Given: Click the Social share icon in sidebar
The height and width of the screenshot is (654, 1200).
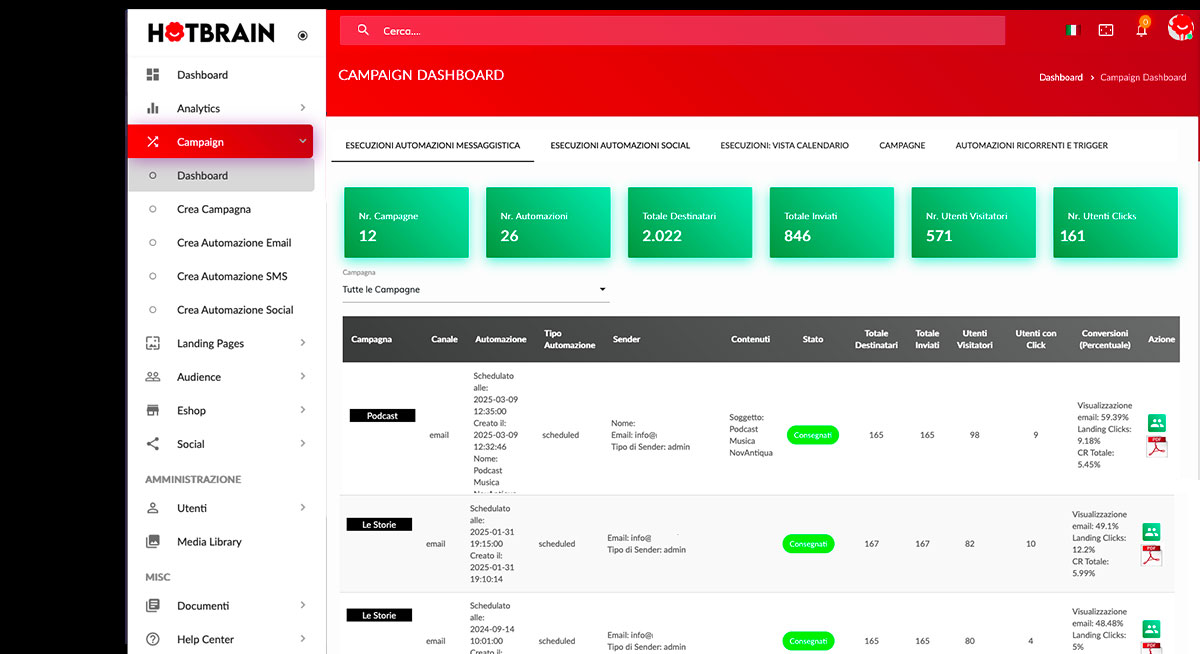Looking at the screenshot, I should coord(153,444).
